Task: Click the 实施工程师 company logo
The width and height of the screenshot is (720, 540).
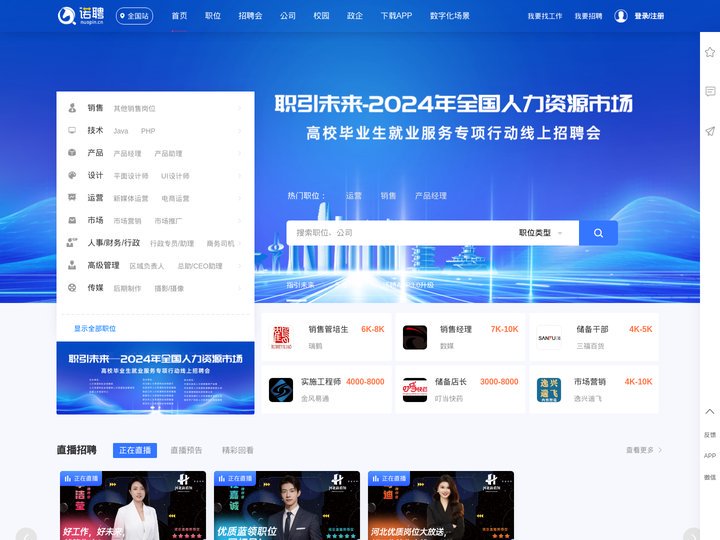Action: 281,390
